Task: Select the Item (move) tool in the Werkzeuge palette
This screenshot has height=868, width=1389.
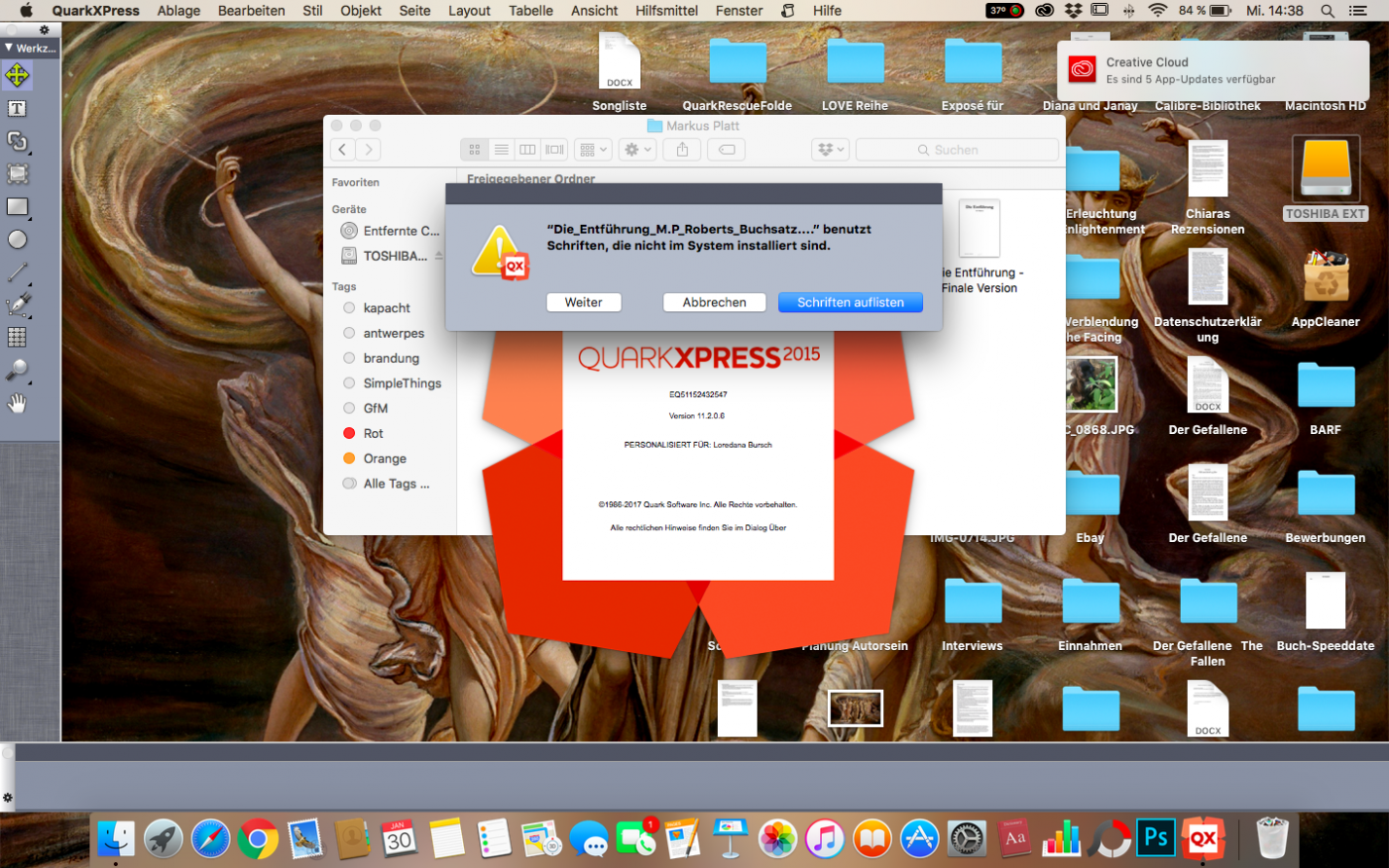Action: [x=17, y=75]
